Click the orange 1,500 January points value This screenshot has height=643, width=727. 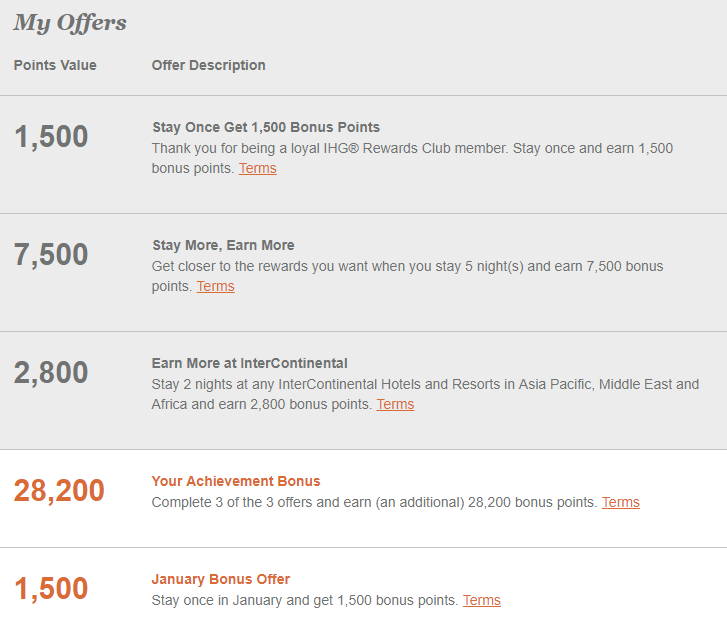tap(51, 588)
